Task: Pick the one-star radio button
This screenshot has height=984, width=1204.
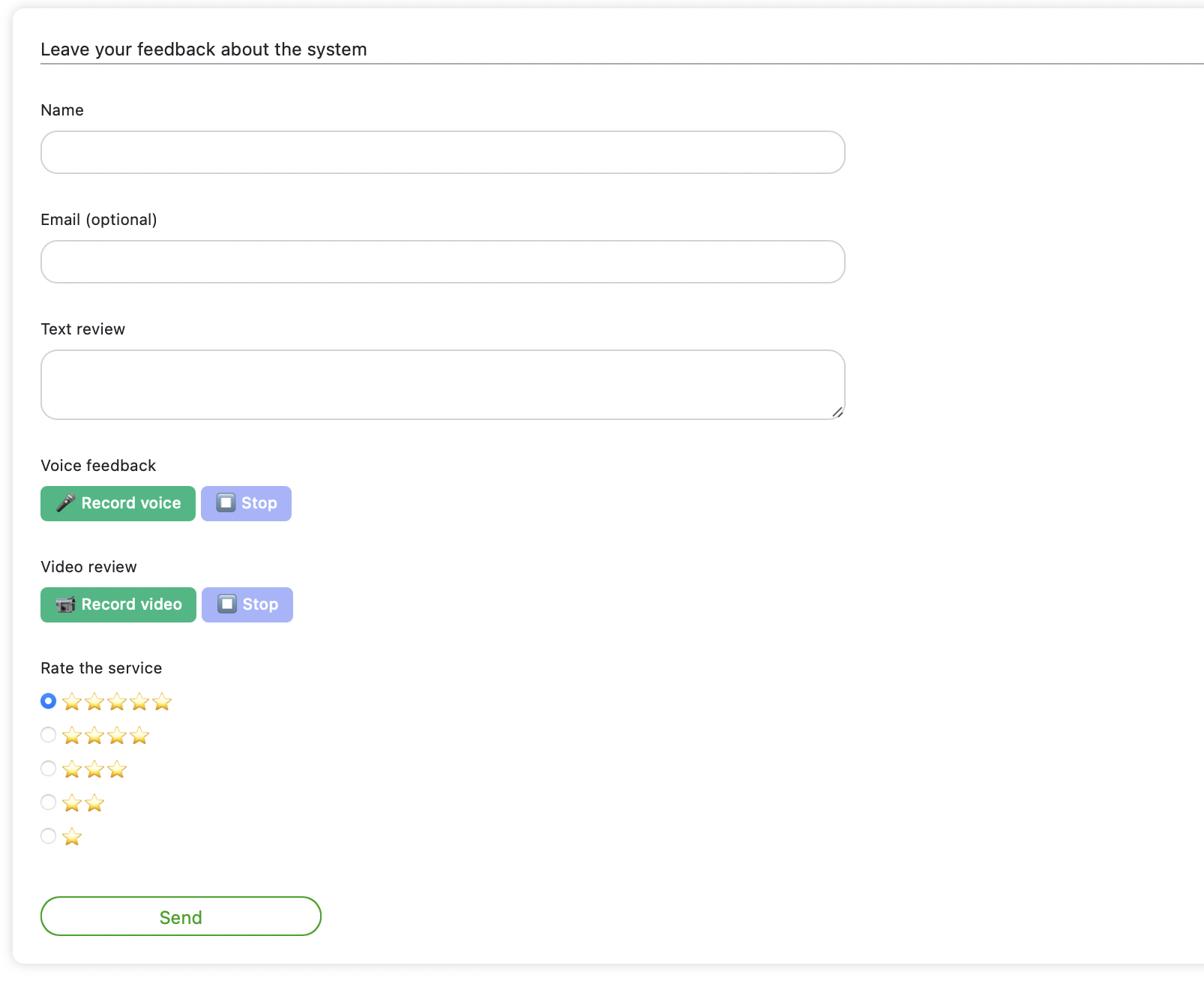Action: tap(49, 836)
